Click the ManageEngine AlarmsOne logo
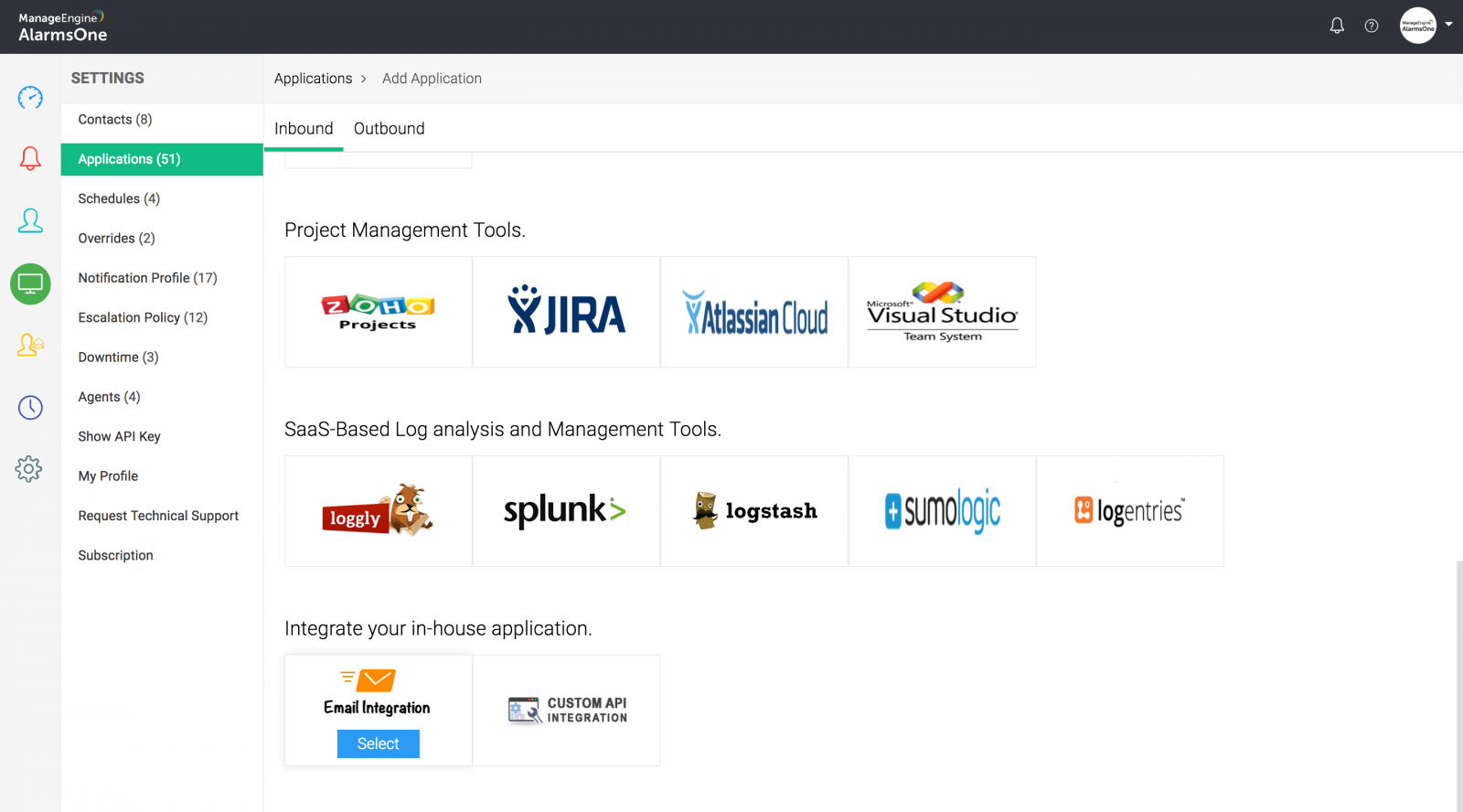1463x812 pixels. [62, 27]
